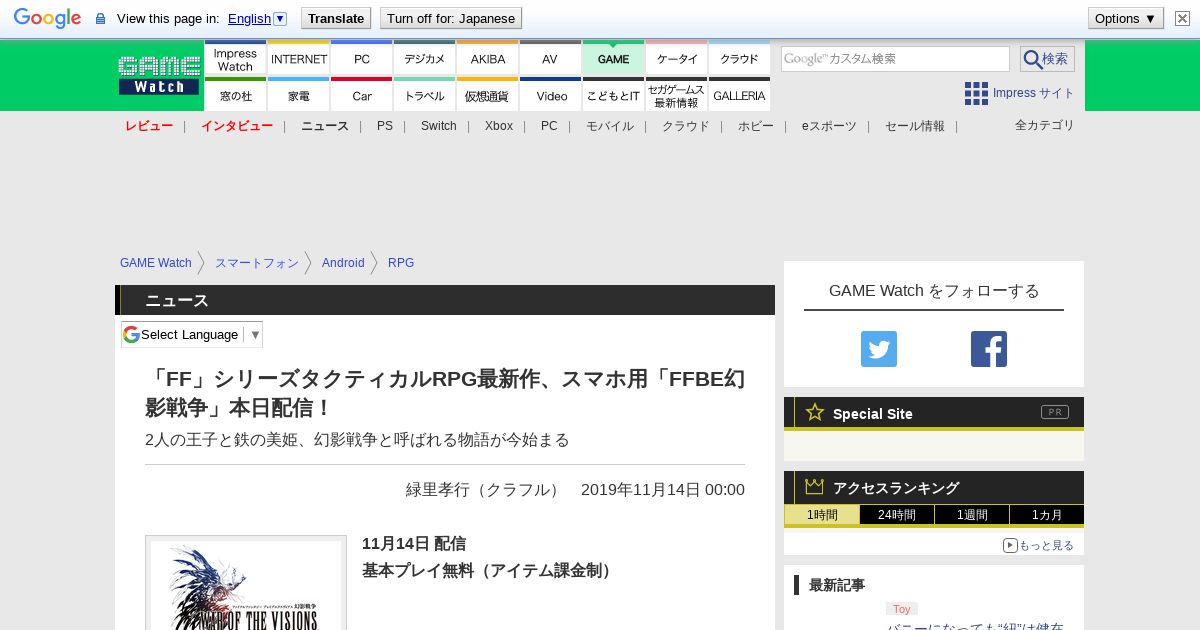Screen dimensions: 1200x630
Task: Go to ニュース category
Action: 325,126
